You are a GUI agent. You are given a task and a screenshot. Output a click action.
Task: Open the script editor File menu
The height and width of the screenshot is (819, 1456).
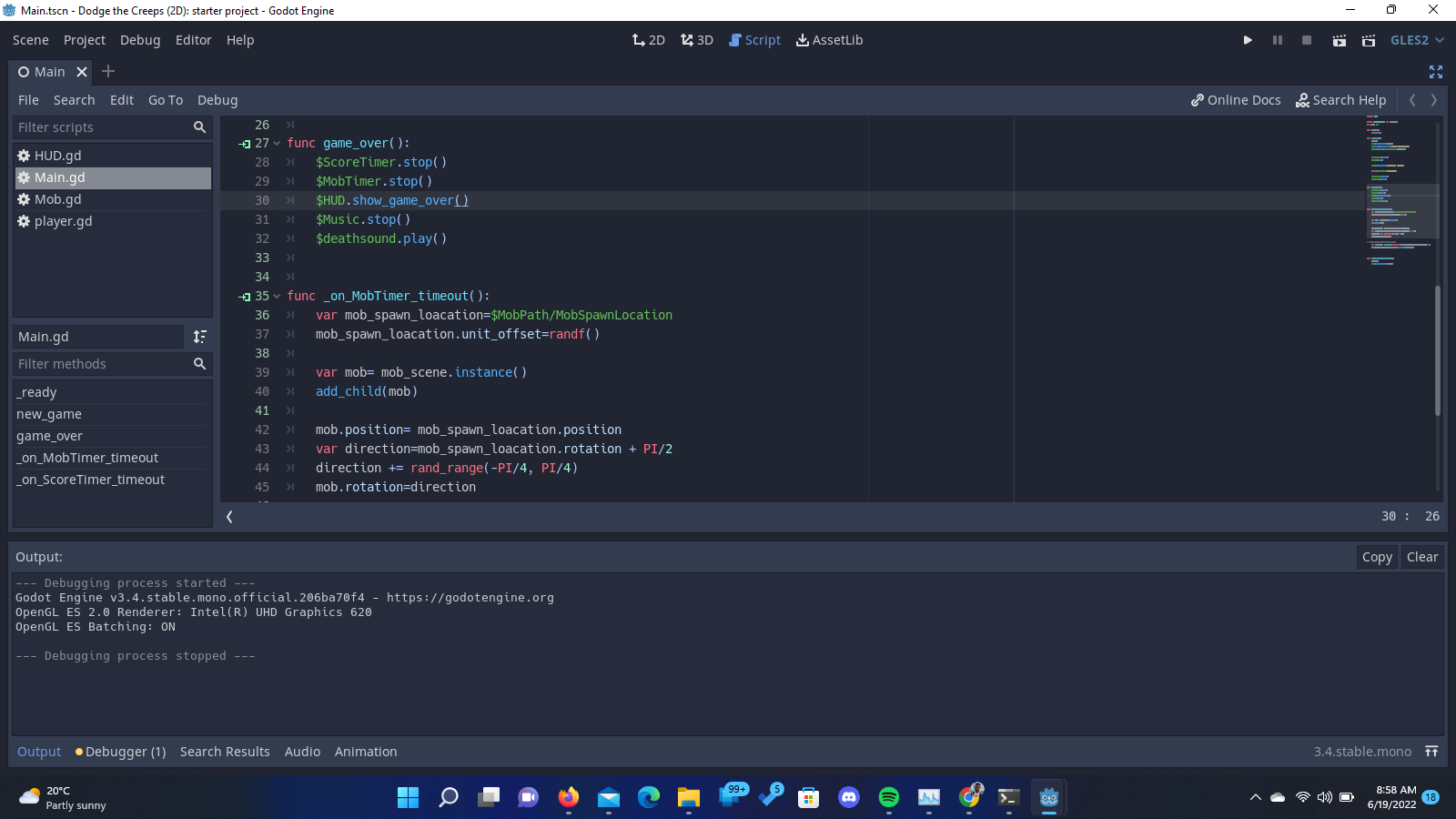(28, 100)
